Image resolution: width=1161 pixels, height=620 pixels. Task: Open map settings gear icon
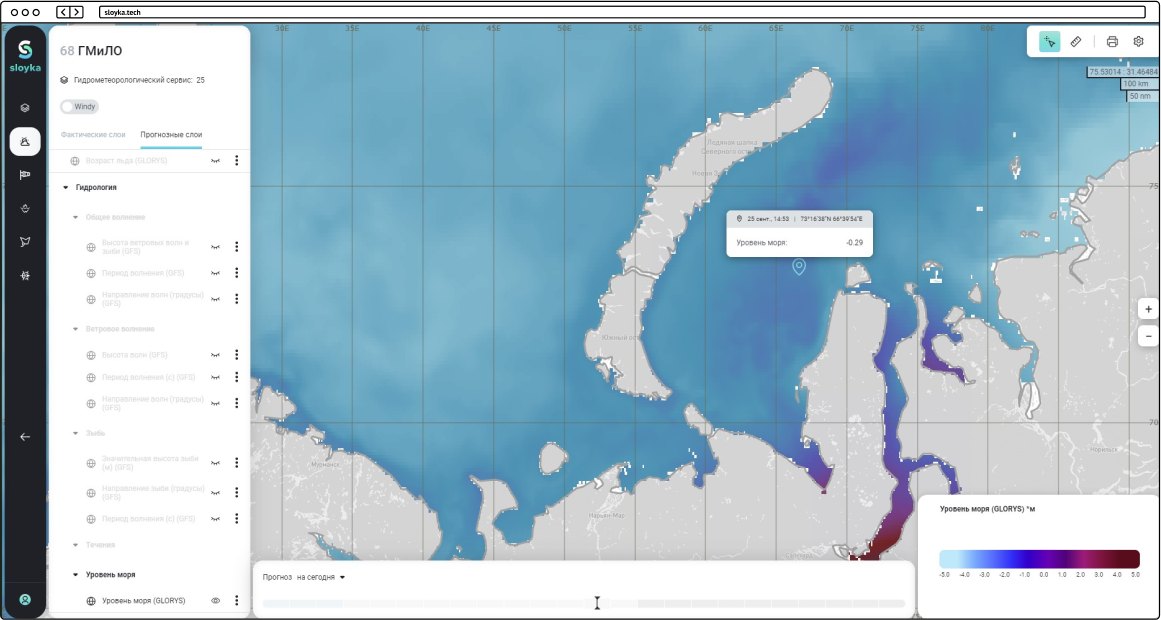[x=1139, y=41]
